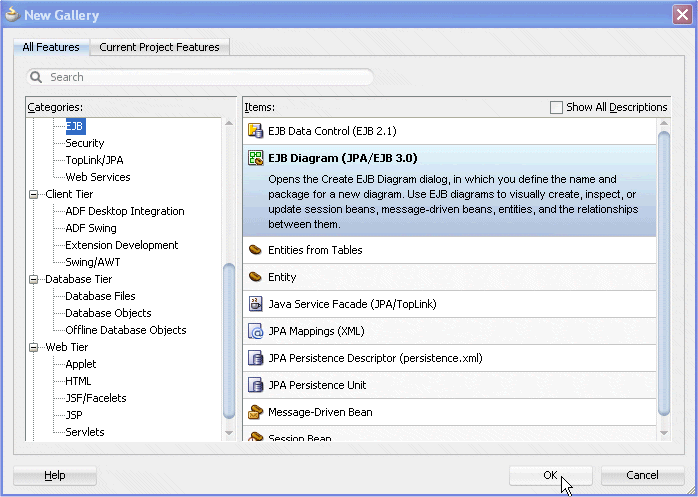This screenshot has width=698, height=497.
Task: Click the Categories scroll down arrow
Action: (229, 432)
